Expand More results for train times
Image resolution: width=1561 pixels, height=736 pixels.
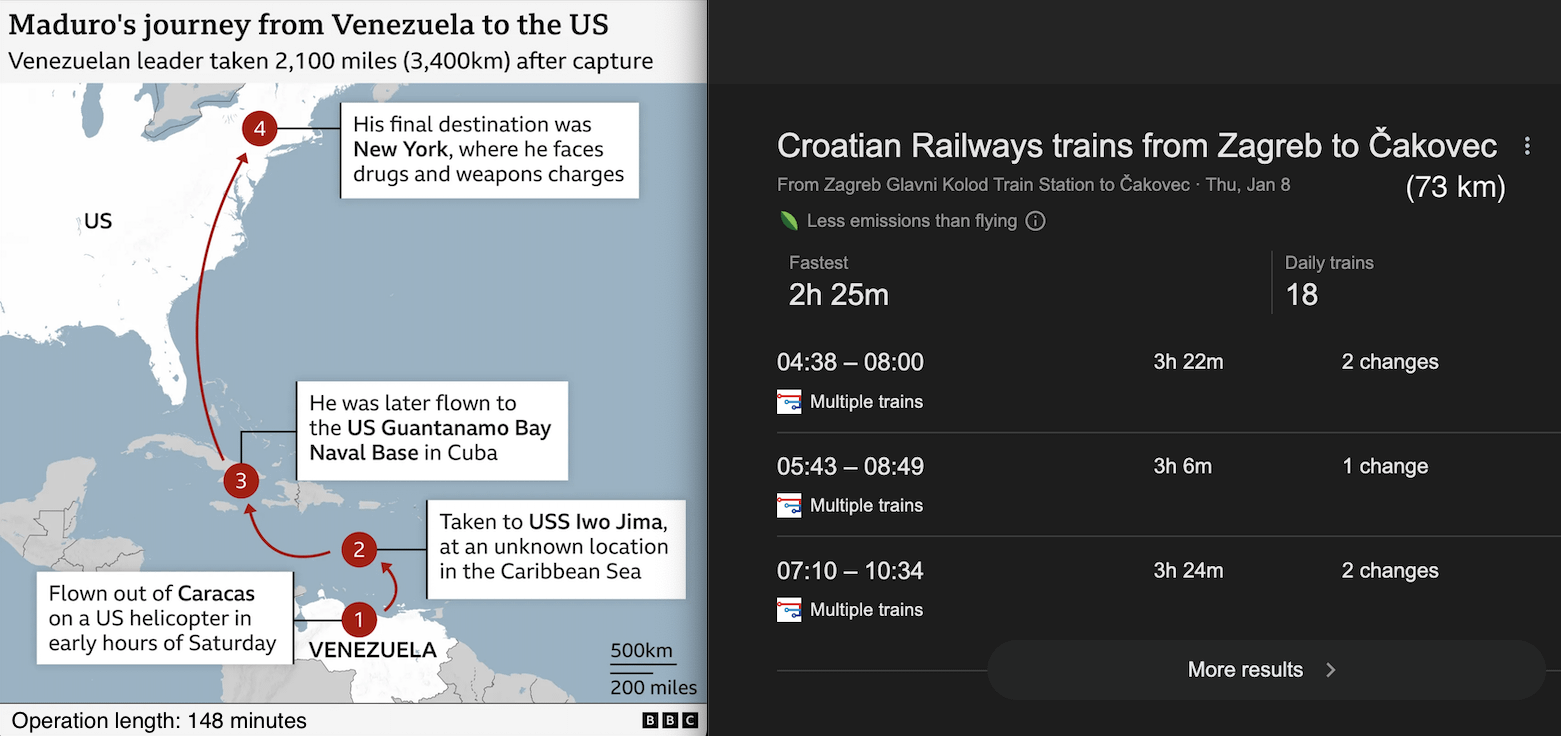point(1264,670)
